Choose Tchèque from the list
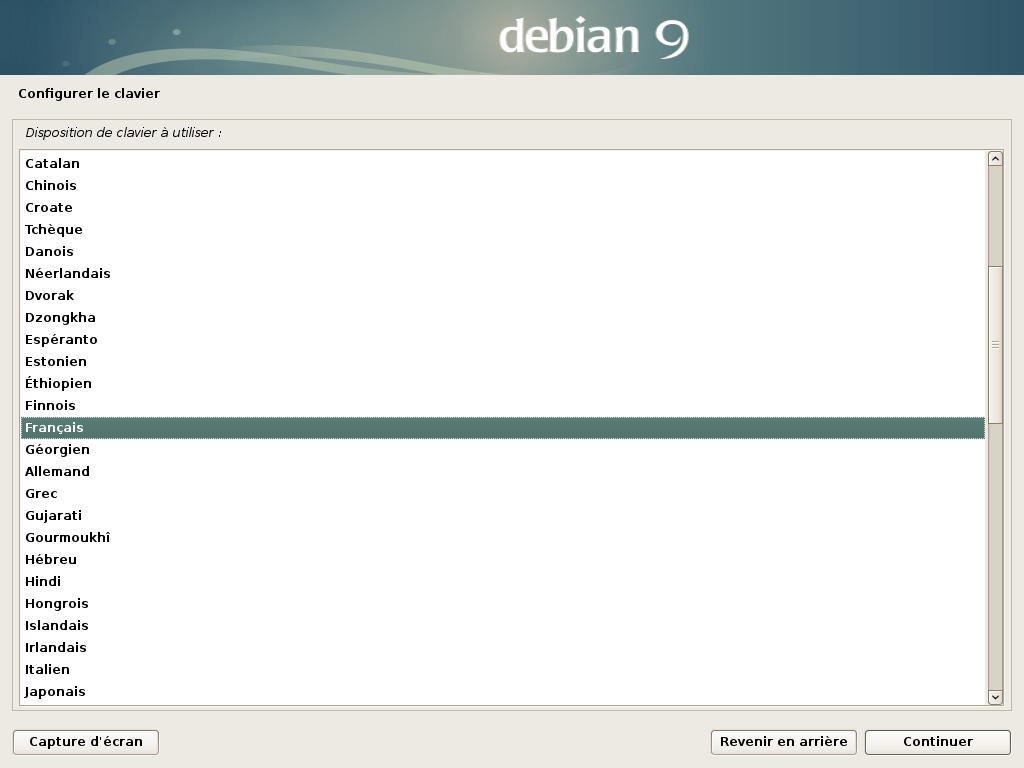 (x=502, y=229)
